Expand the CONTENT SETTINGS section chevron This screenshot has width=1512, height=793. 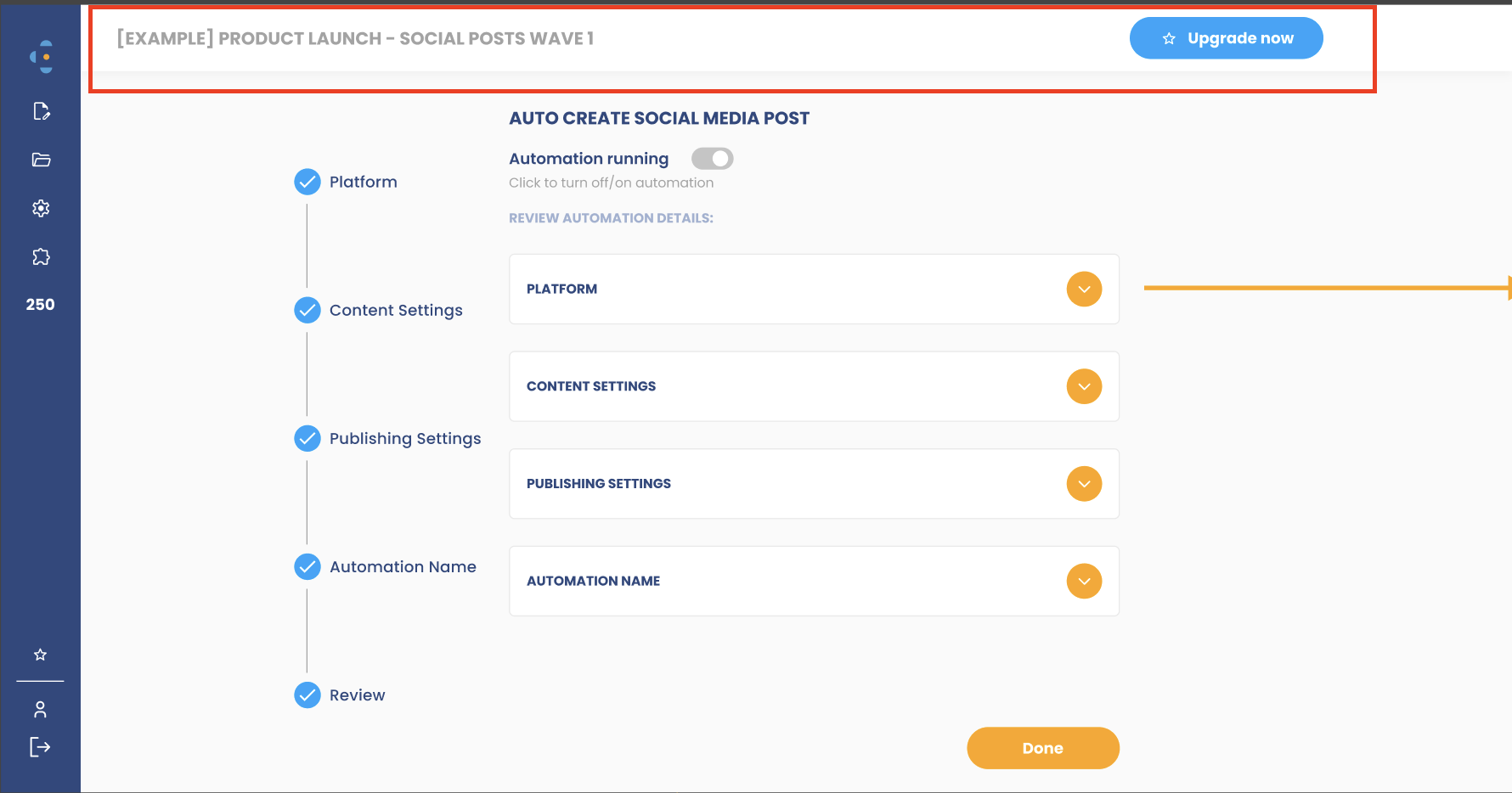[1084, 386]
